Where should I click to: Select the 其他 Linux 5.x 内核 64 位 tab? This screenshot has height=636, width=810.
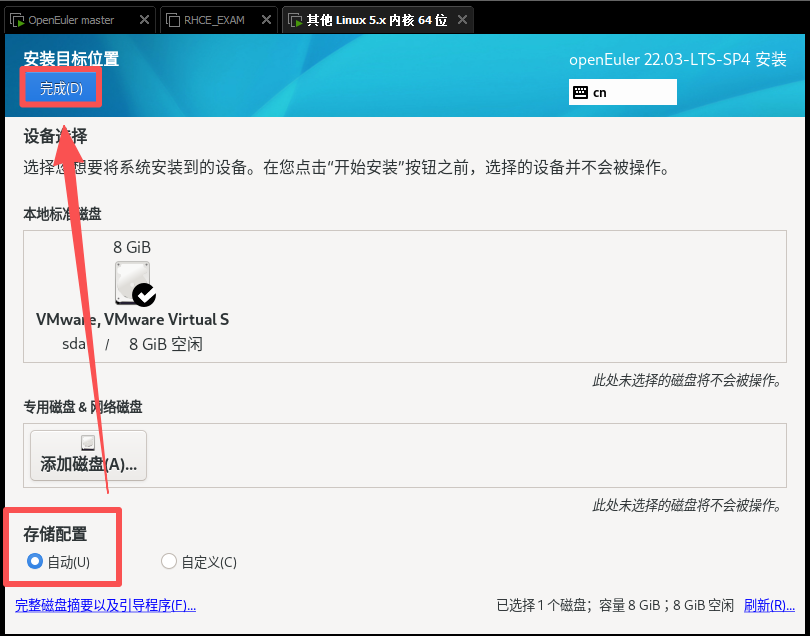[x=377, y=20]
